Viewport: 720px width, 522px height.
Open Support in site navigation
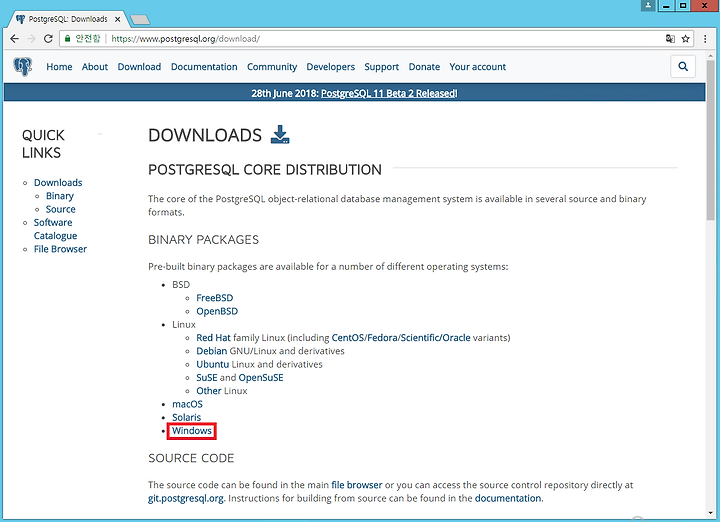[x=382, y=67]
